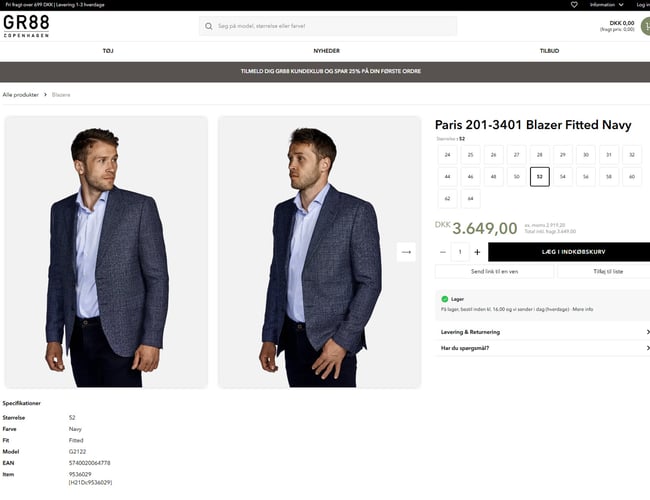Decrease quantity with minus button
Screen dimensions: 650x500
pos(443,252)
